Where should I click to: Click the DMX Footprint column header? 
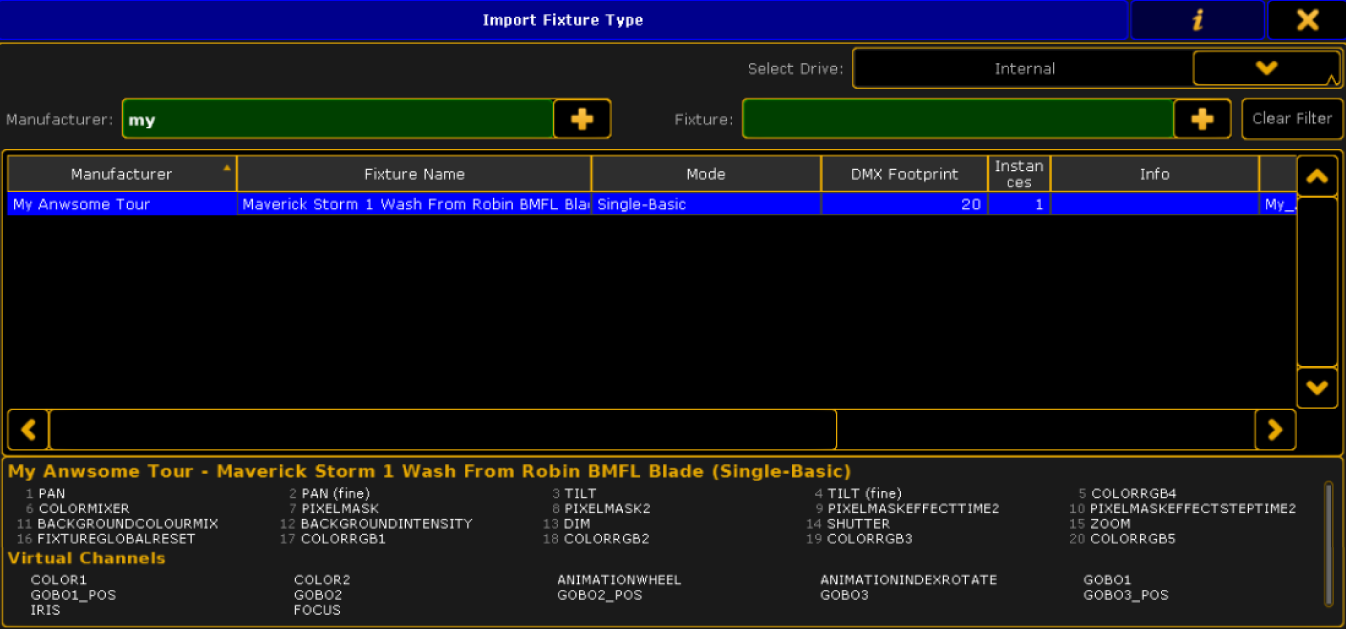point(904,174)
